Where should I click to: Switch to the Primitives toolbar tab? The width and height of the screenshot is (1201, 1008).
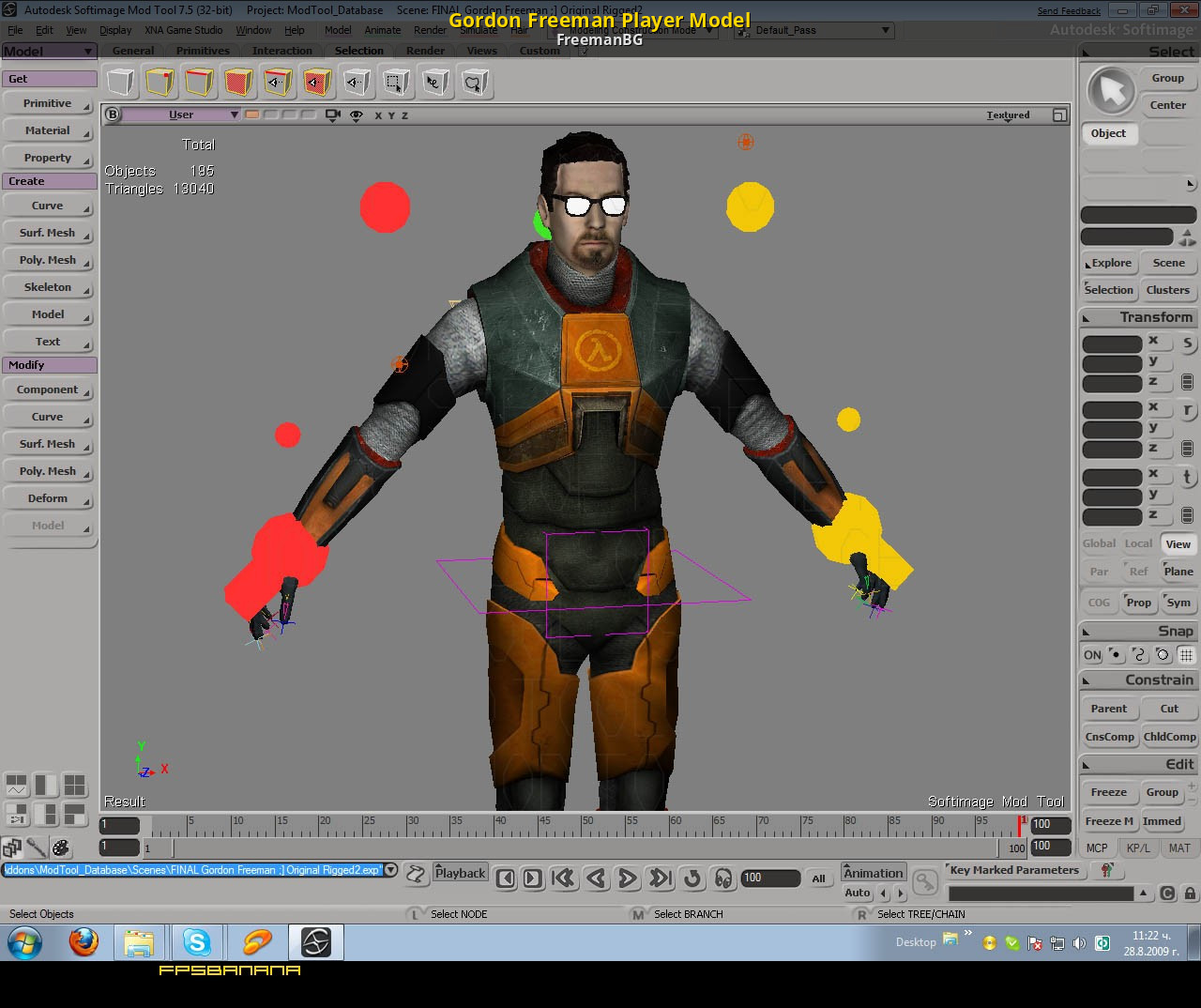[x=203, y=51]
